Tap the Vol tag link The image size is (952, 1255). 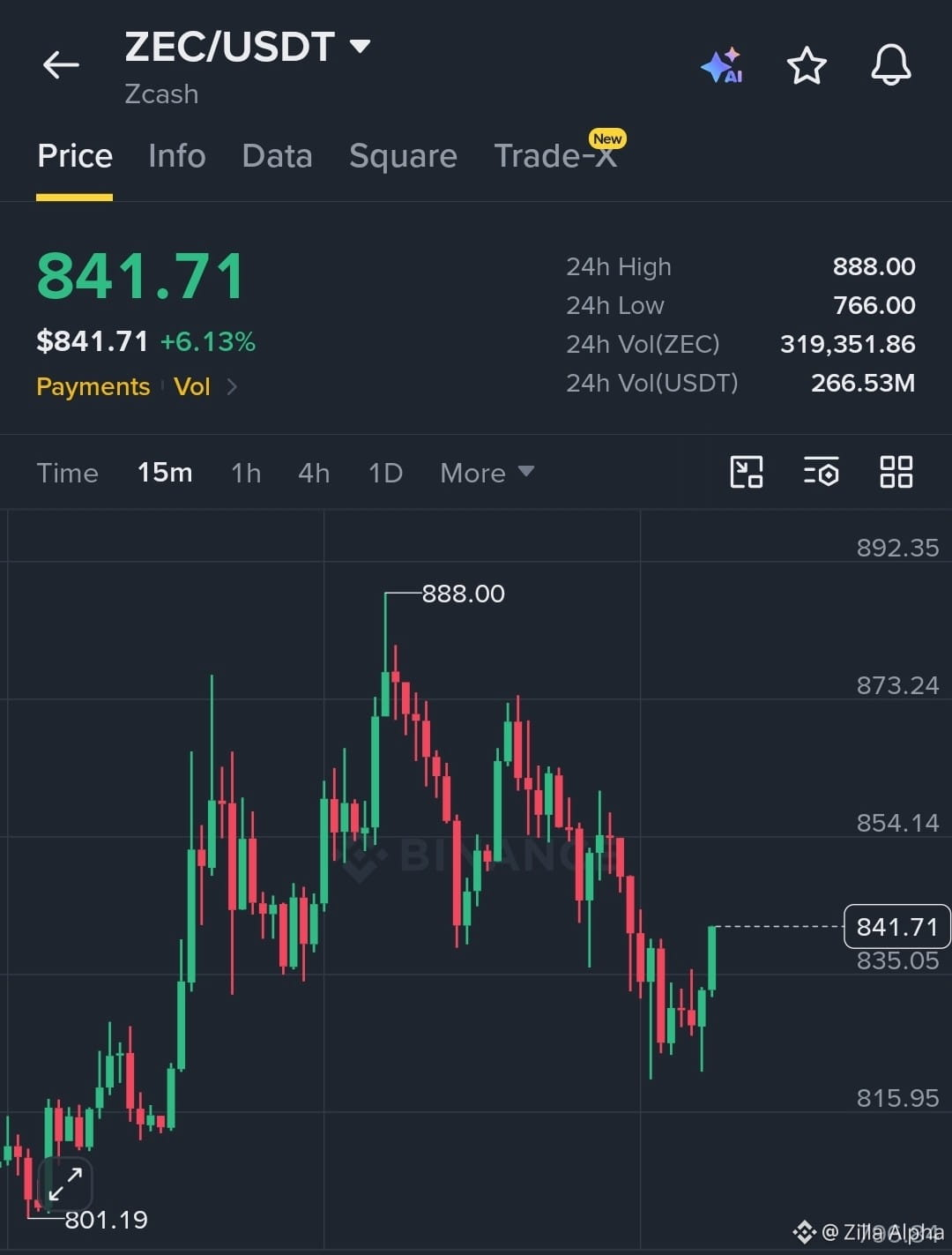[x=191, y=386]
